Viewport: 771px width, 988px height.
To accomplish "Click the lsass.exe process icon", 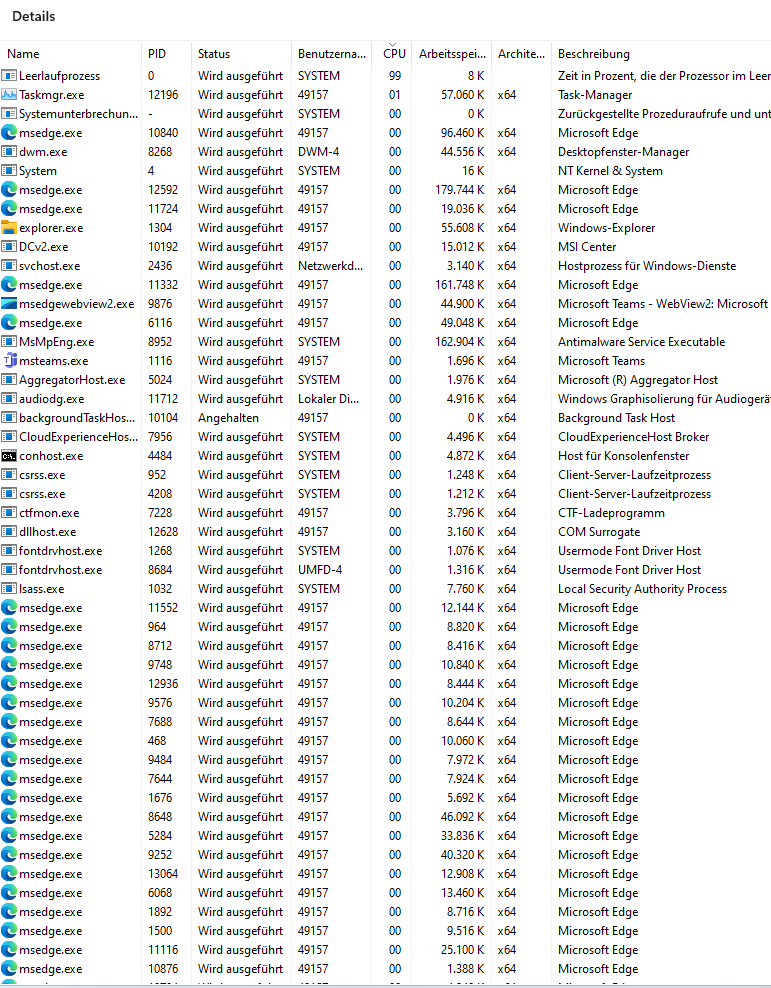I will click(9, 589).
